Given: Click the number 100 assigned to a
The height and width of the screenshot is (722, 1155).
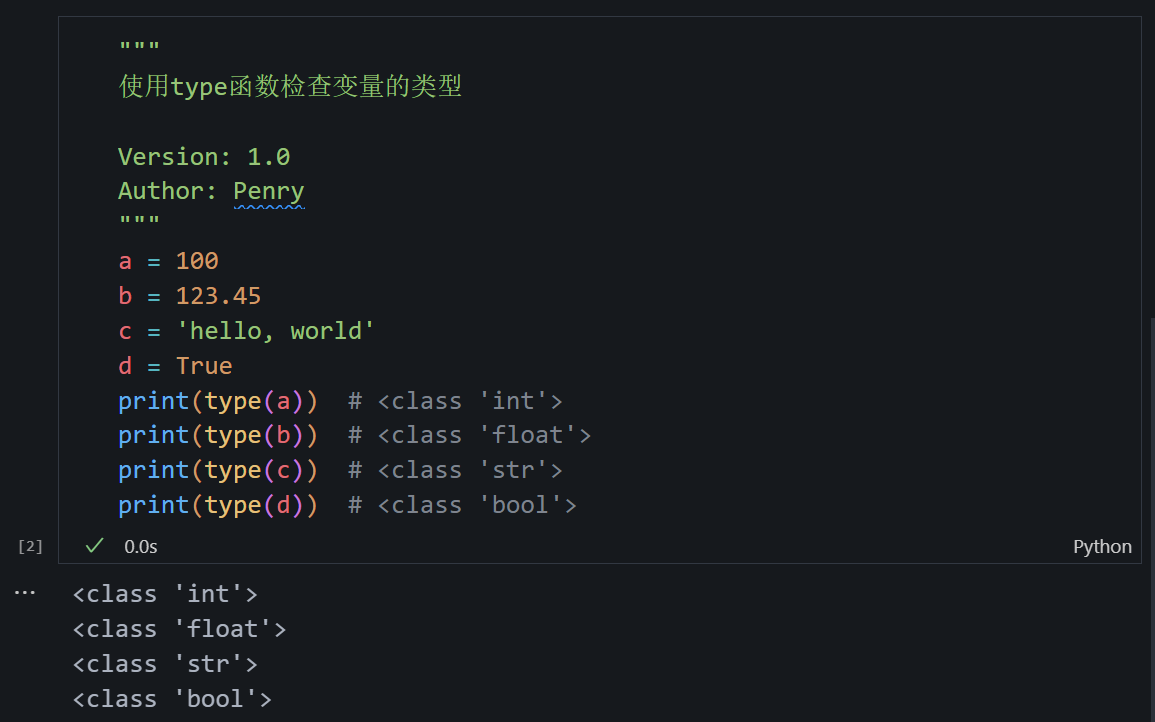Looking at the screenshot, I should (197, 261).
